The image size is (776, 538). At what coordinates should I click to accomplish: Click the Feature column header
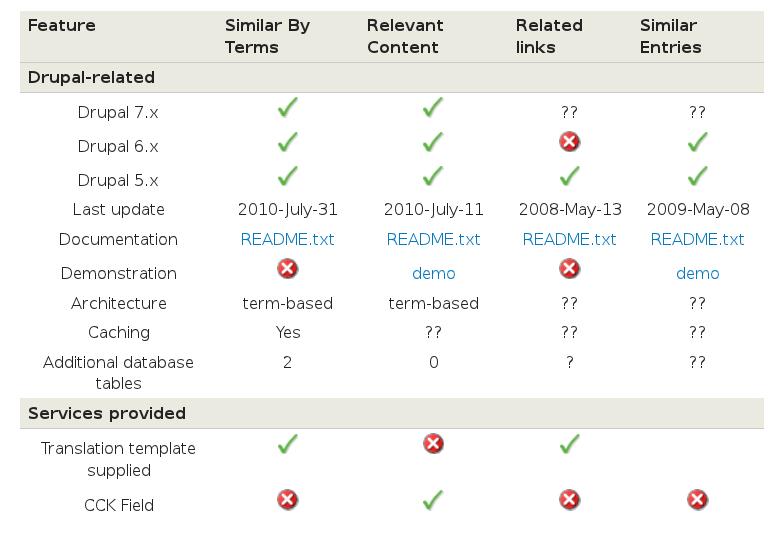62,25
